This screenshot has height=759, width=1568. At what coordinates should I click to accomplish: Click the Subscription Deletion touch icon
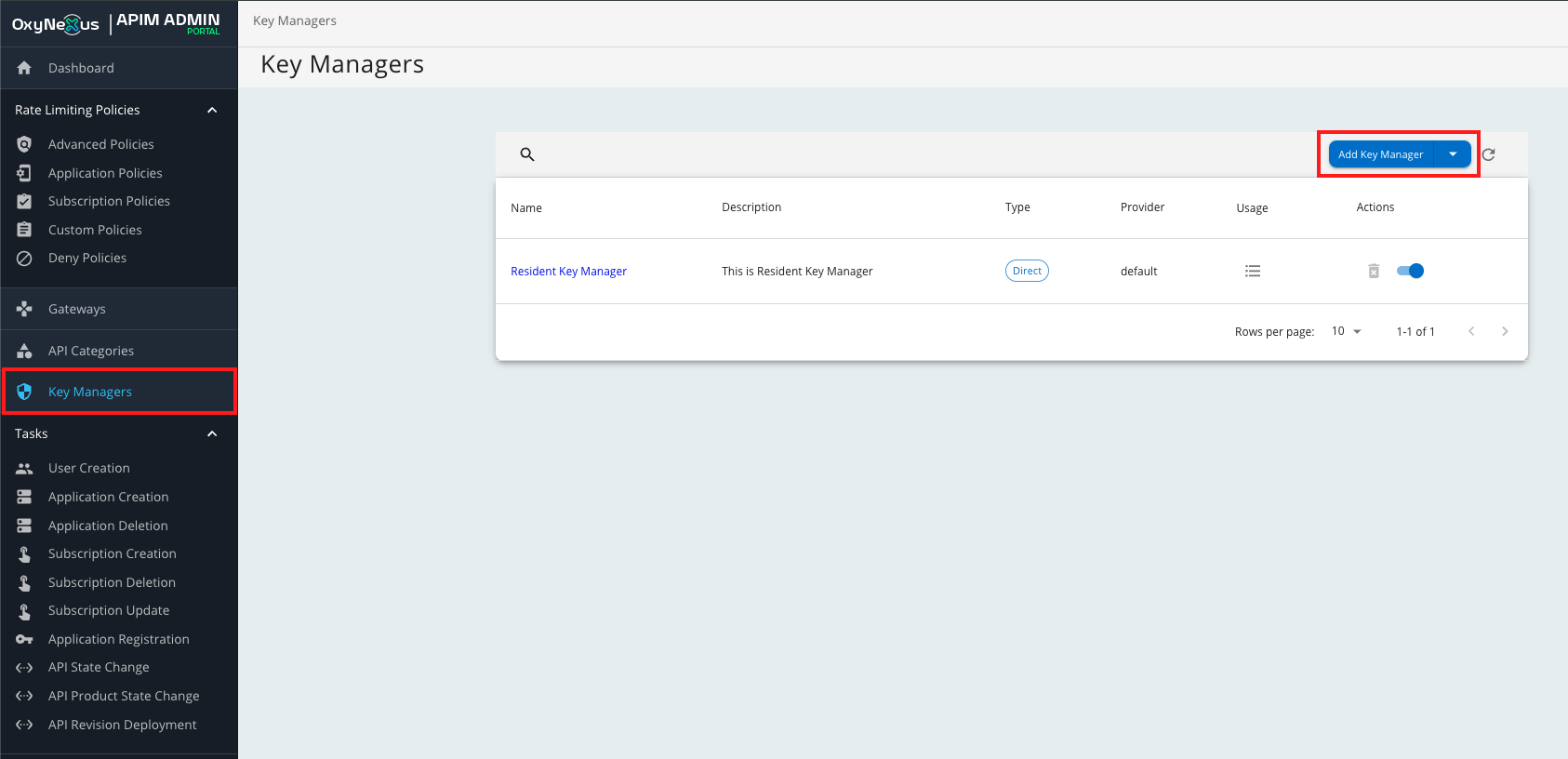(24, 582)
